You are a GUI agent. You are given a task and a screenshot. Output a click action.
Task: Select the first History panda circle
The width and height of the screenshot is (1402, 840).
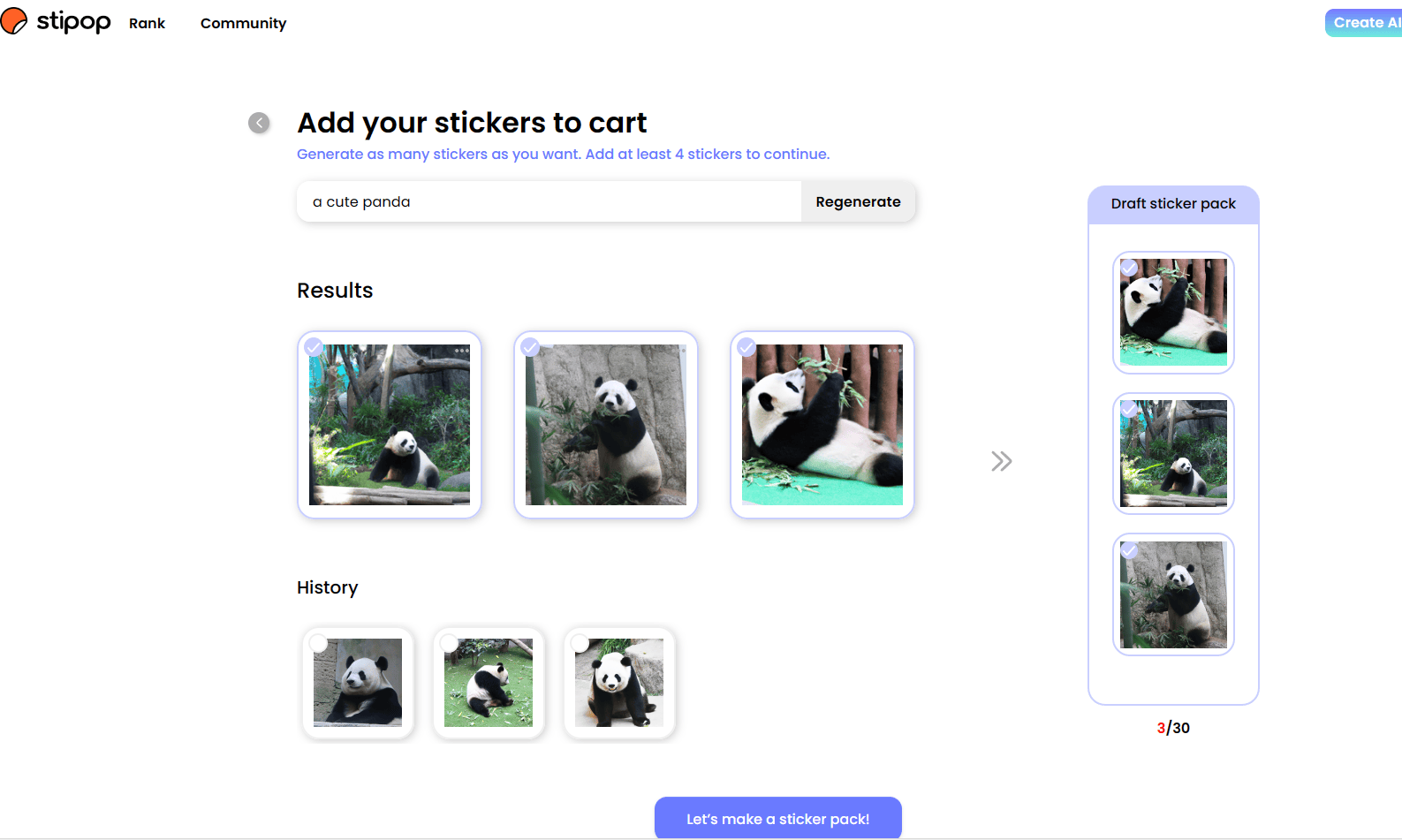point(319,644)
